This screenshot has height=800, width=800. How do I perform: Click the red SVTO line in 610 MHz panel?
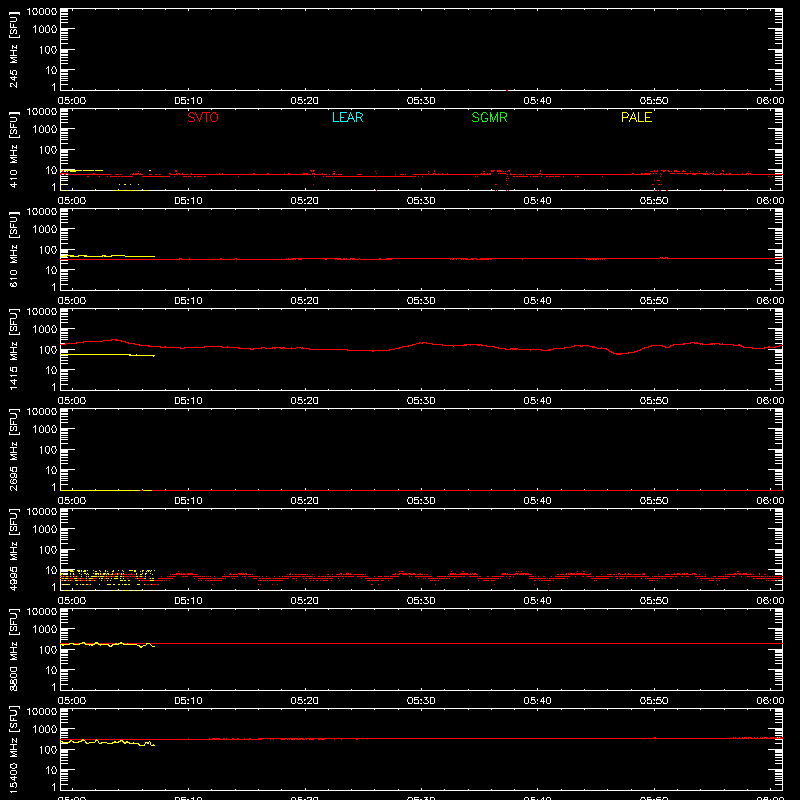point(421,259)
